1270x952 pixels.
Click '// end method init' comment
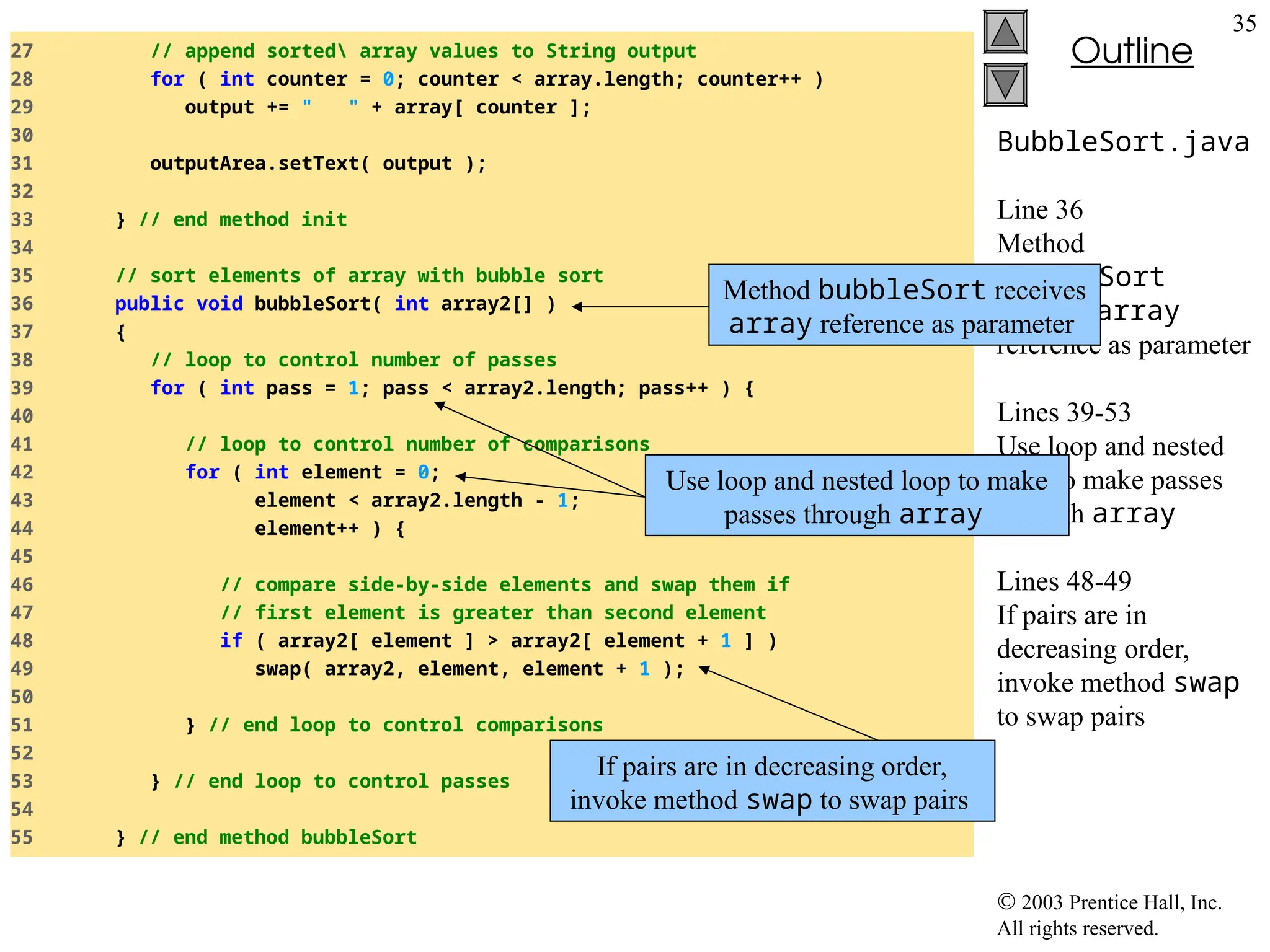point(243,219)
